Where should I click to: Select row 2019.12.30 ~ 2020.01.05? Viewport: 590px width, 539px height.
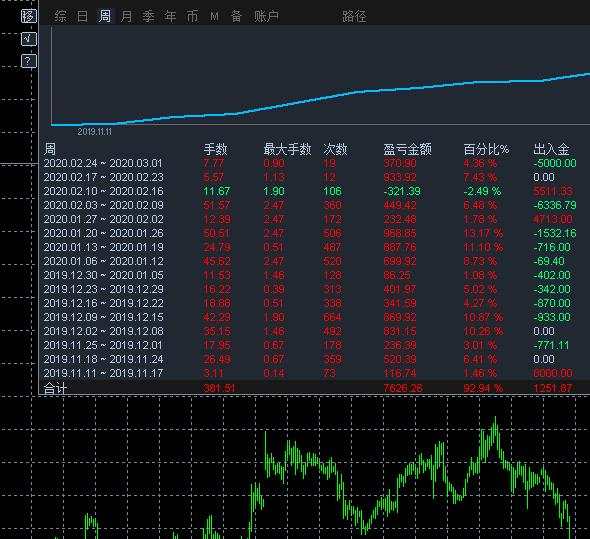314,275
